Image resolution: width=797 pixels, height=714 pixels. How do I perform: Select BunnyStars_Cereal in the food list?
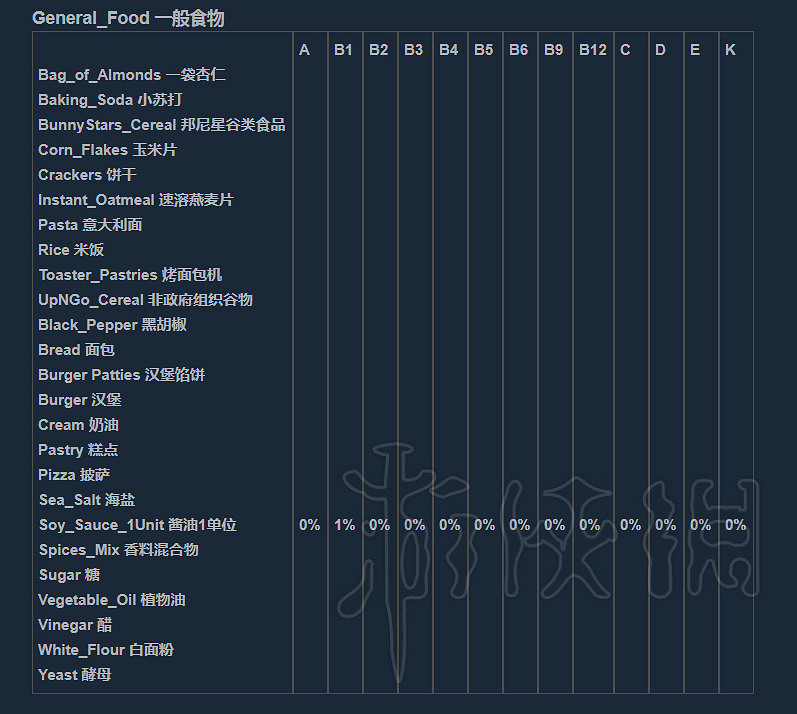tap(161, 125)
